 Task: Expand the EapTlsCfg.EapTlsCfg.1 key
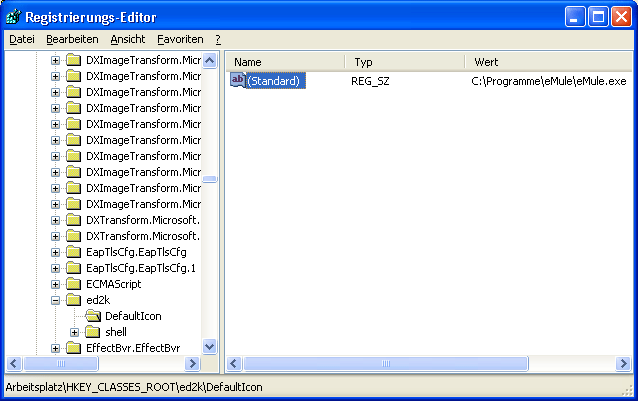pyautogui.click(x=55, y=268)
